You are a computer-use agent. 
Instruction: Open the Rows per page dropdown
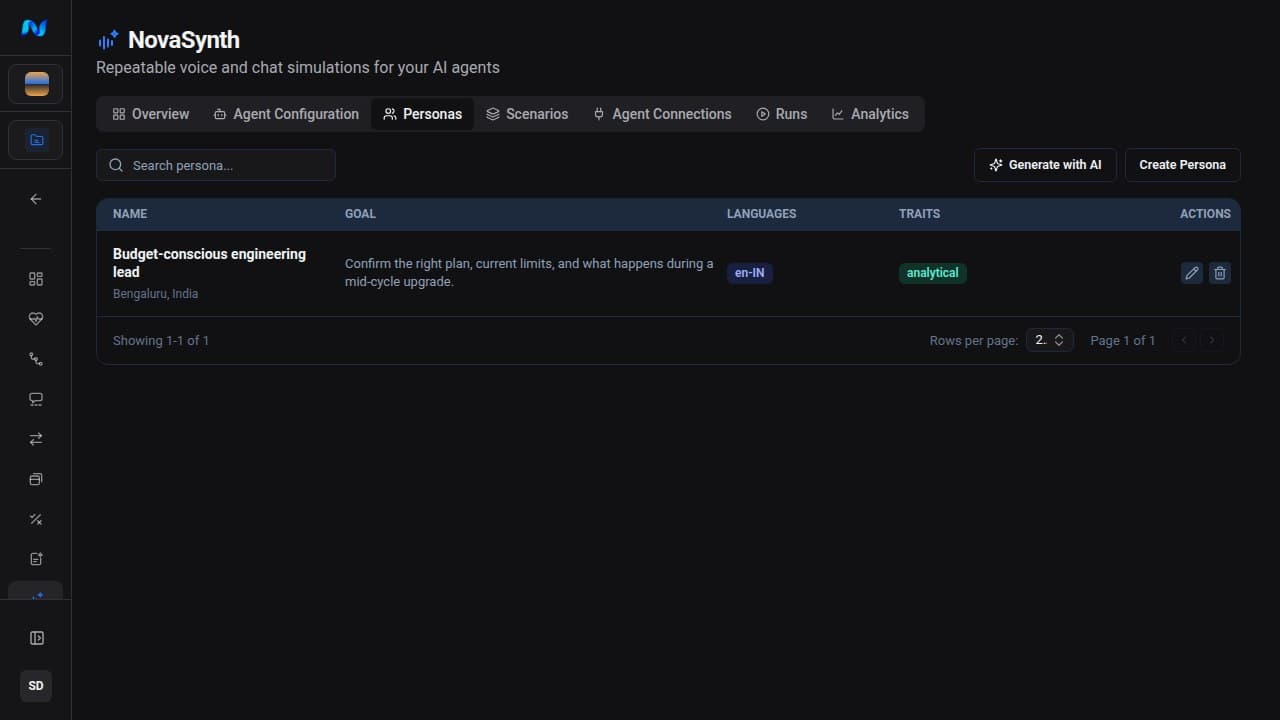pyautogui.click(x=1050, y=340)
